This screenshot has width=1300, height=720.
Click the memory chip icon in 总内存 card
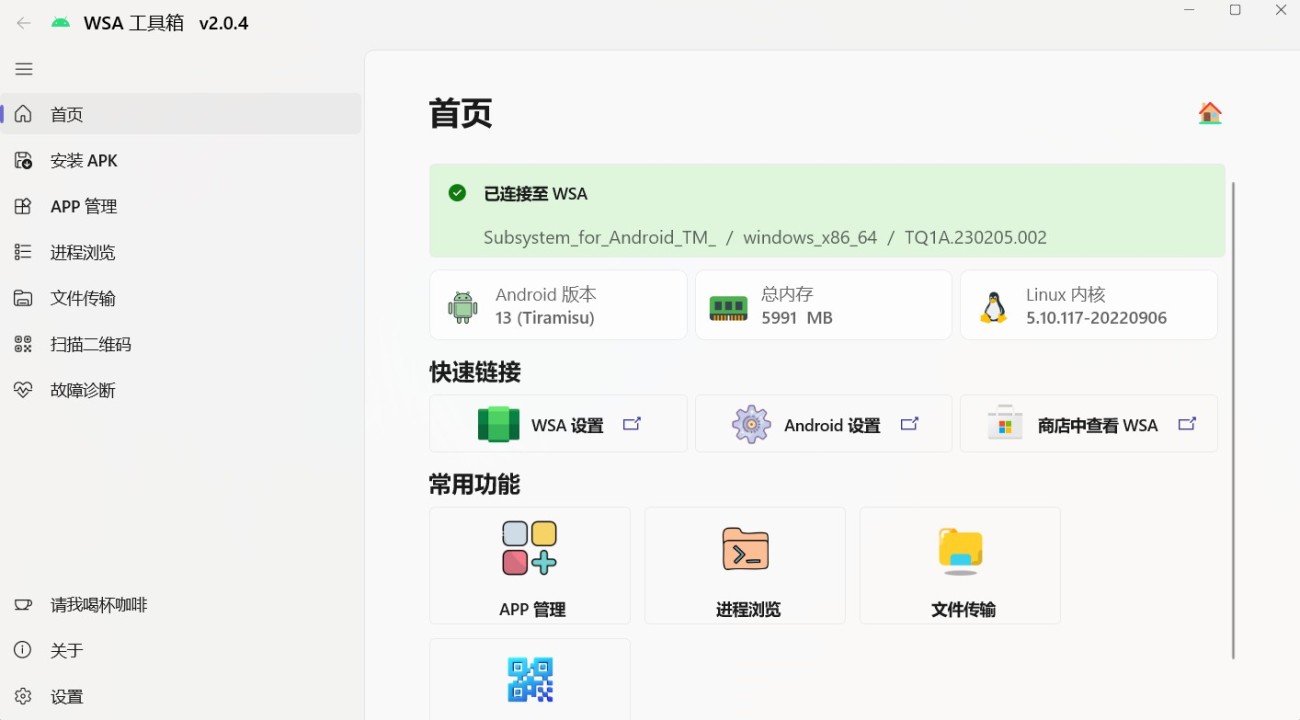coord(728,308)
